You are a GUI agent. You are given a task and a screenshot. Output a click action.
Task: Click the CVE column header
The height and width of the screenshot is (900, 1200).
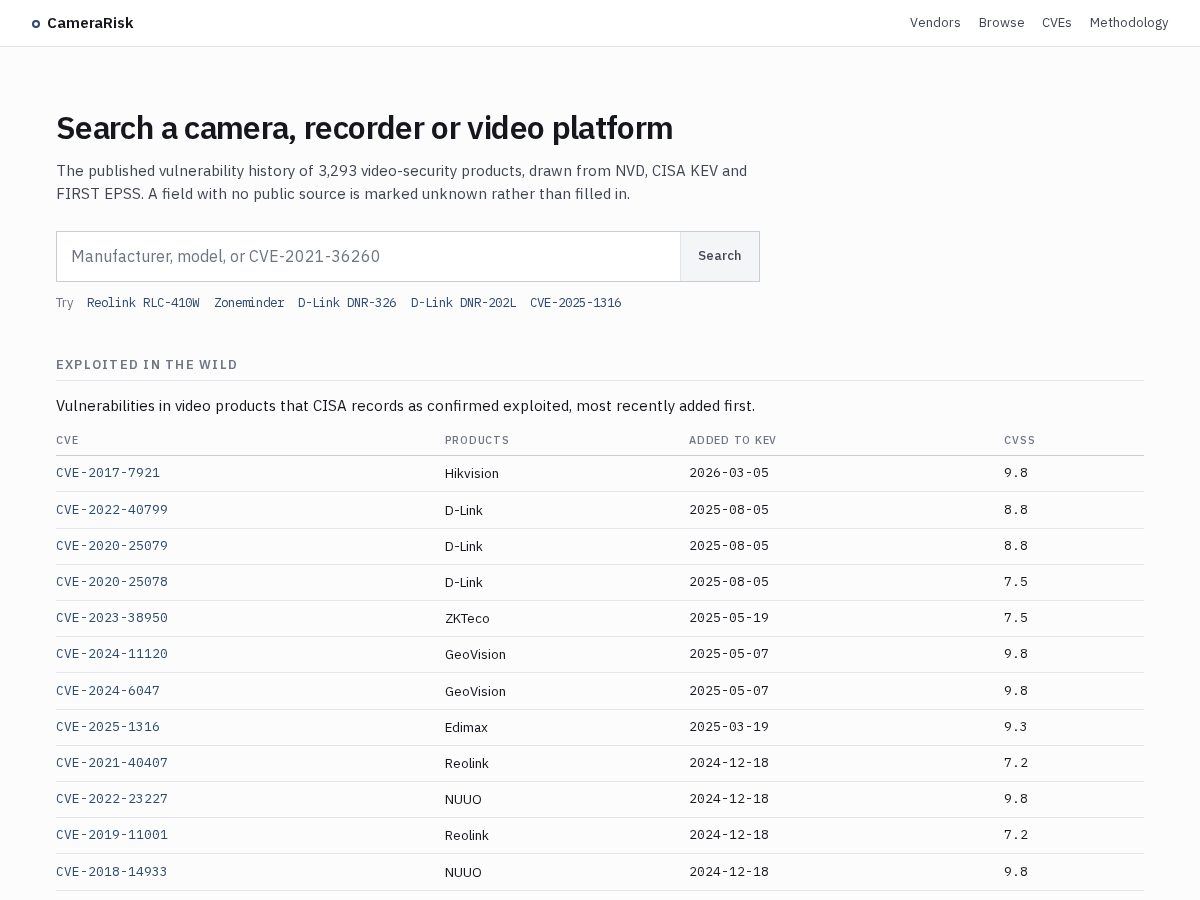point(67,440)
